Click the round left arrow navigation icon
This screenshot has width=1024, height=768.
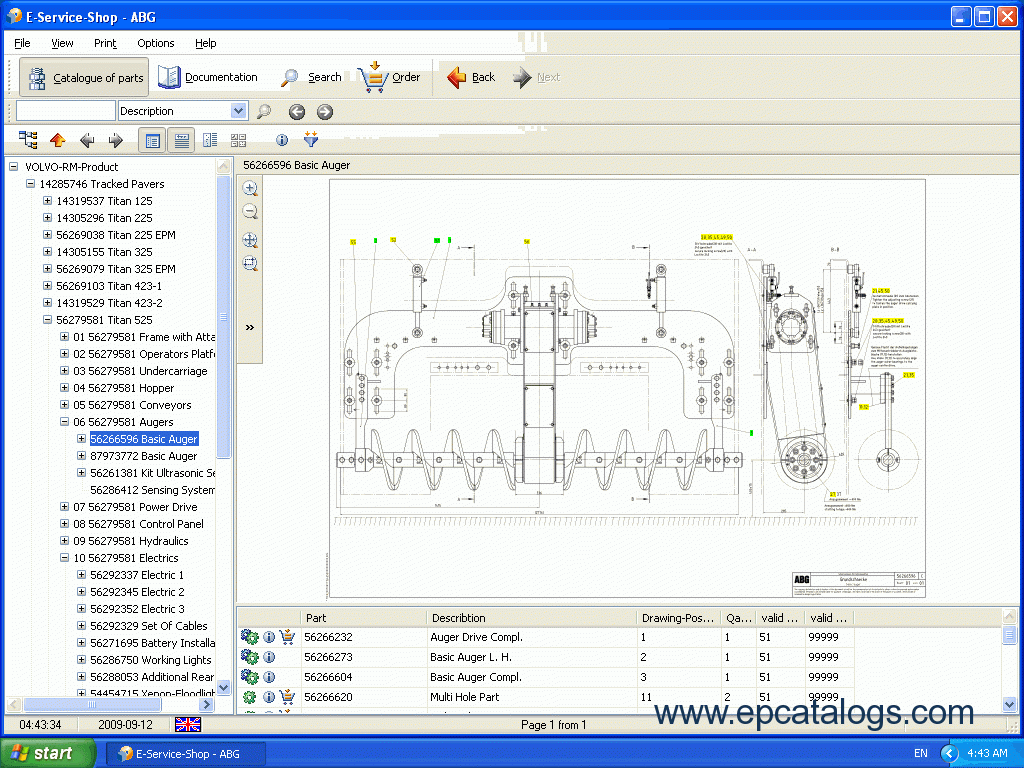[297, 112]
